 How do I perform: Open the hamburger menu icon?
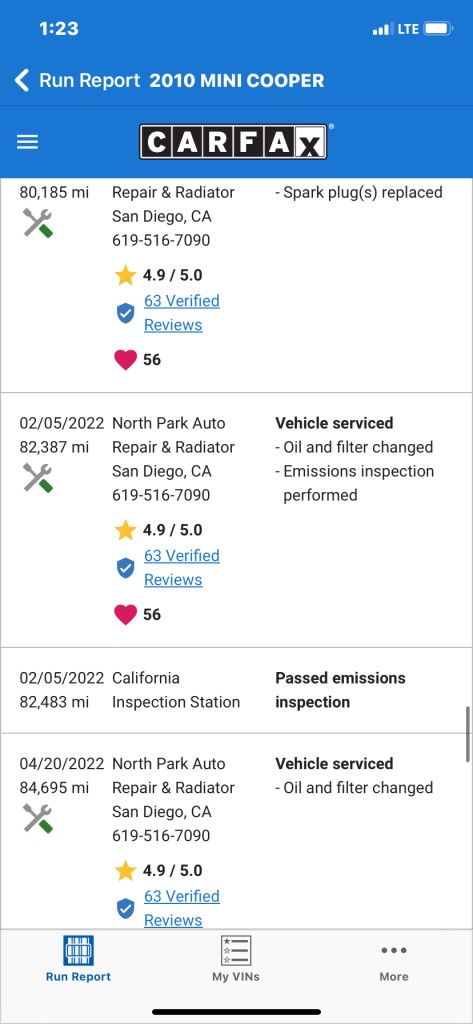27,142
